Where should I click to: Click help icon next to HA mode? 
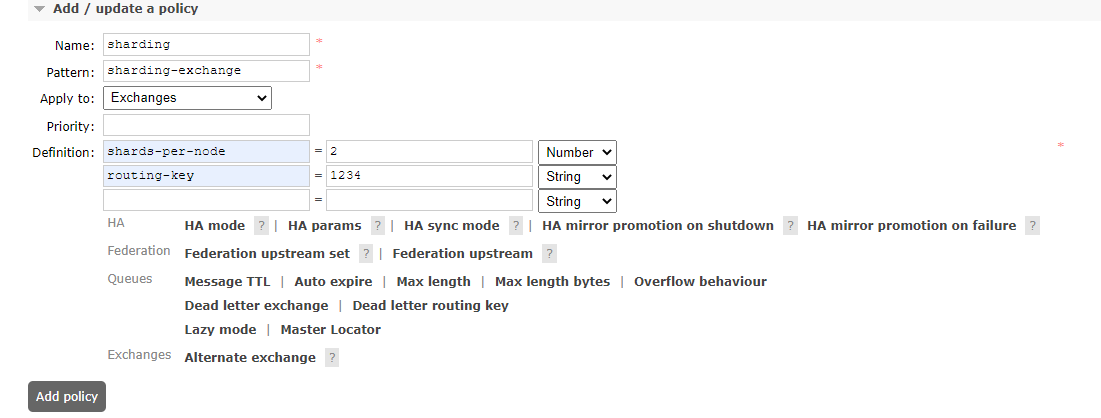pos(261,226)
